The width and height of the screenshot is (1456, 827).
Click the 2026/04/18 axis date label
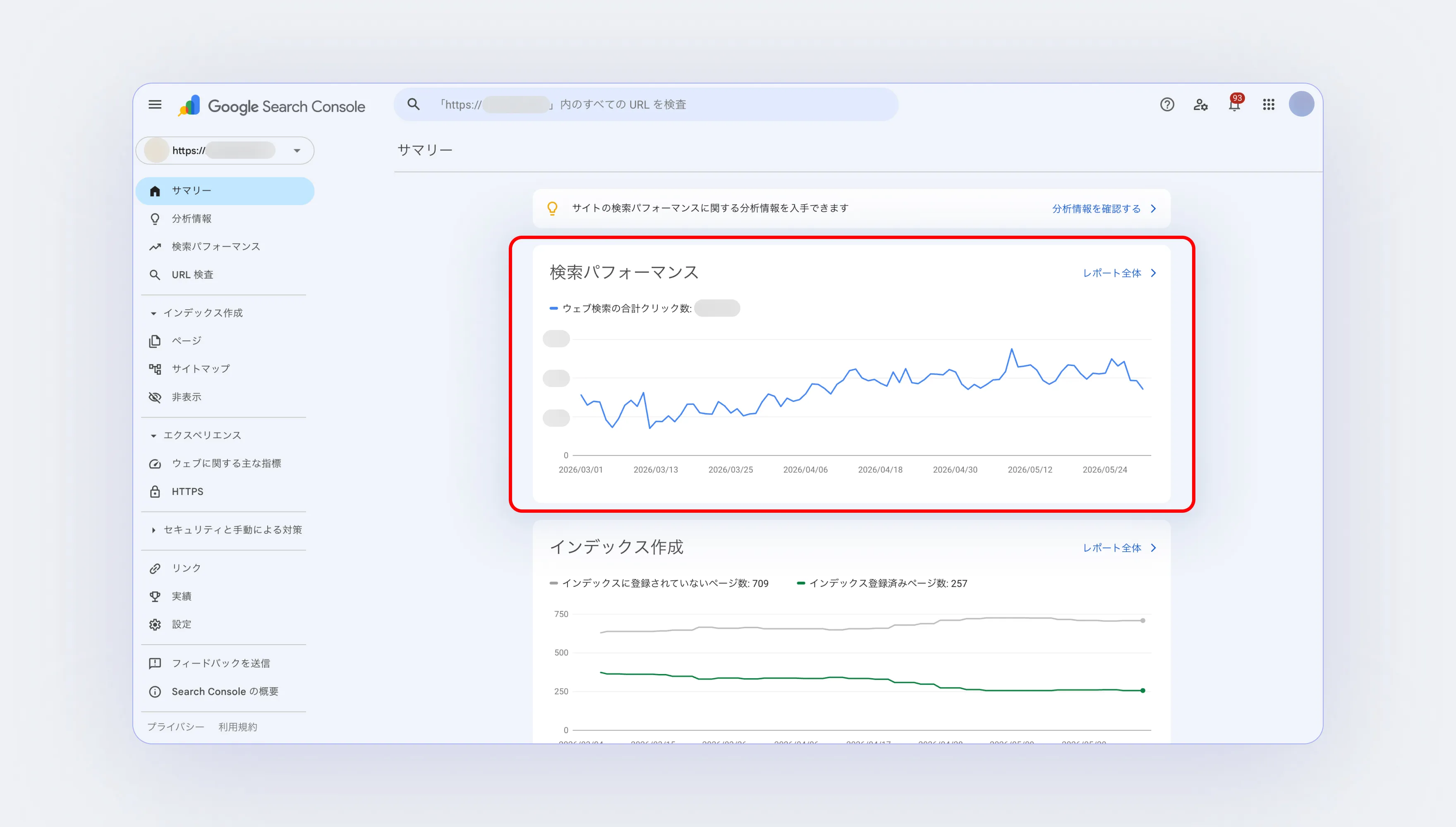pos(880,470)
